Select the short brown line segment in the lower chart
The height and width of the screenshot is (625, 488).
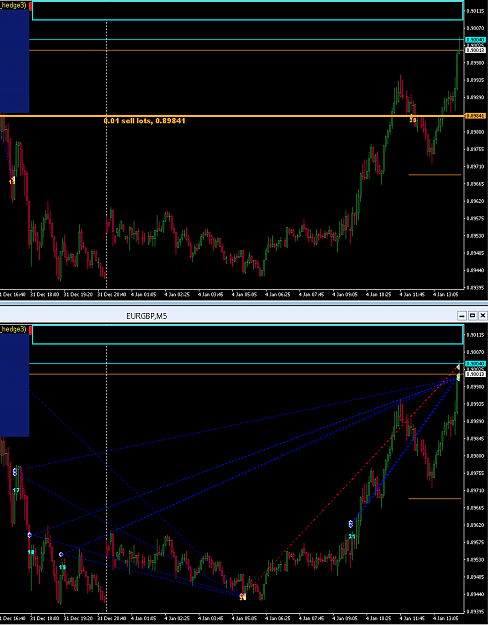click(435, 498)
